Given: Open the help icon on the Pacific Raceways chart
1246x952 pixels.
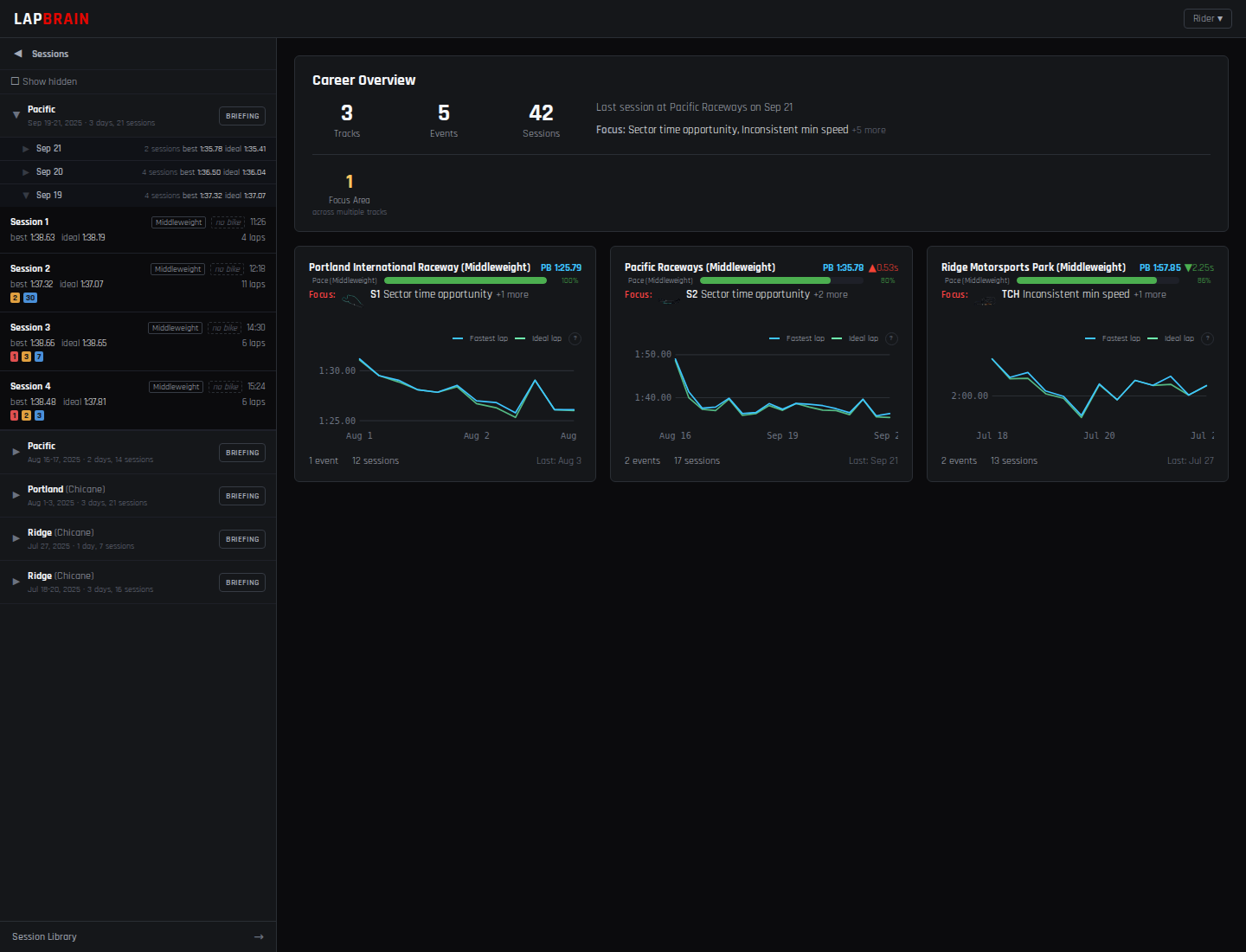Looking at the screenshot, I should point(892,338).
